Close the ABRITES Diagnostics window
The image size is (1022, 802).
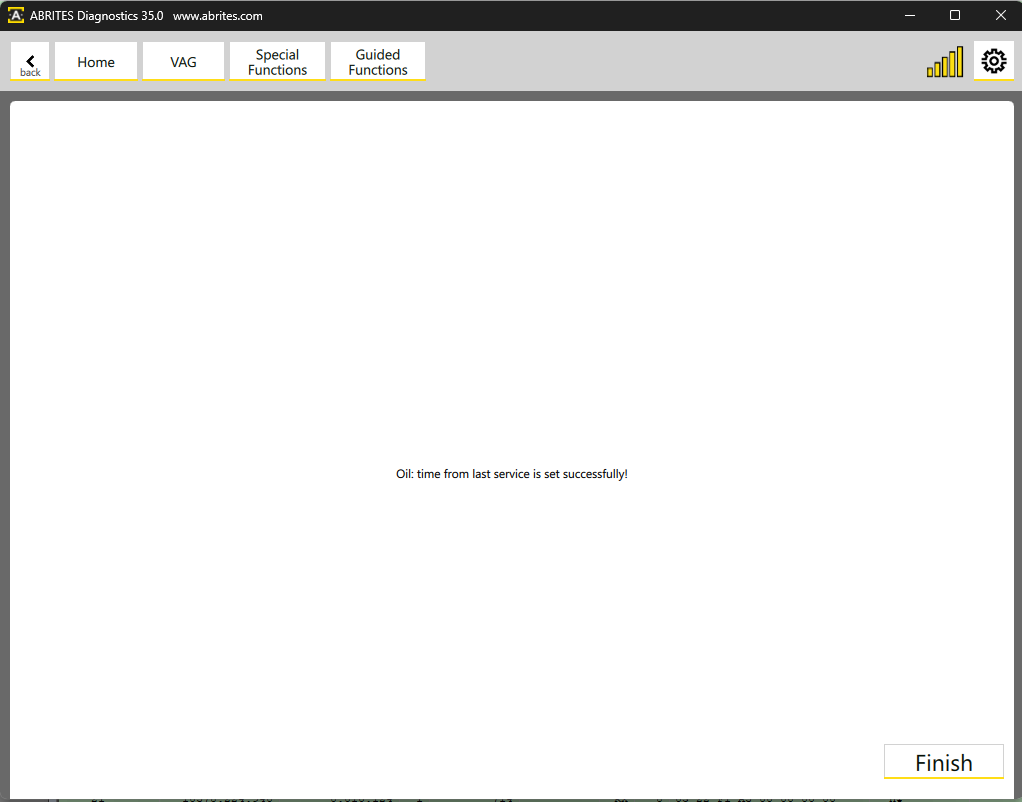coord(1000,15)
